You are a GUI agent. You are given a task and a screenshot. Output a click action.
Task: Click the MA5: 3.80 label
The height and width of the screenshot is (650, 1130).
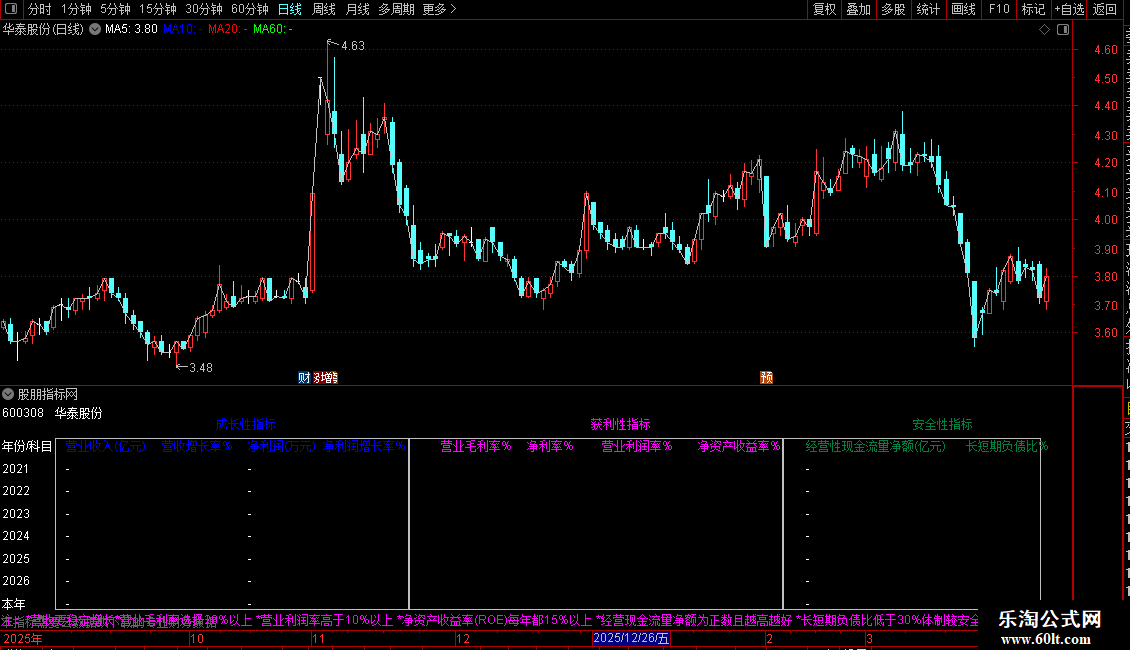[x=131, y=30]
